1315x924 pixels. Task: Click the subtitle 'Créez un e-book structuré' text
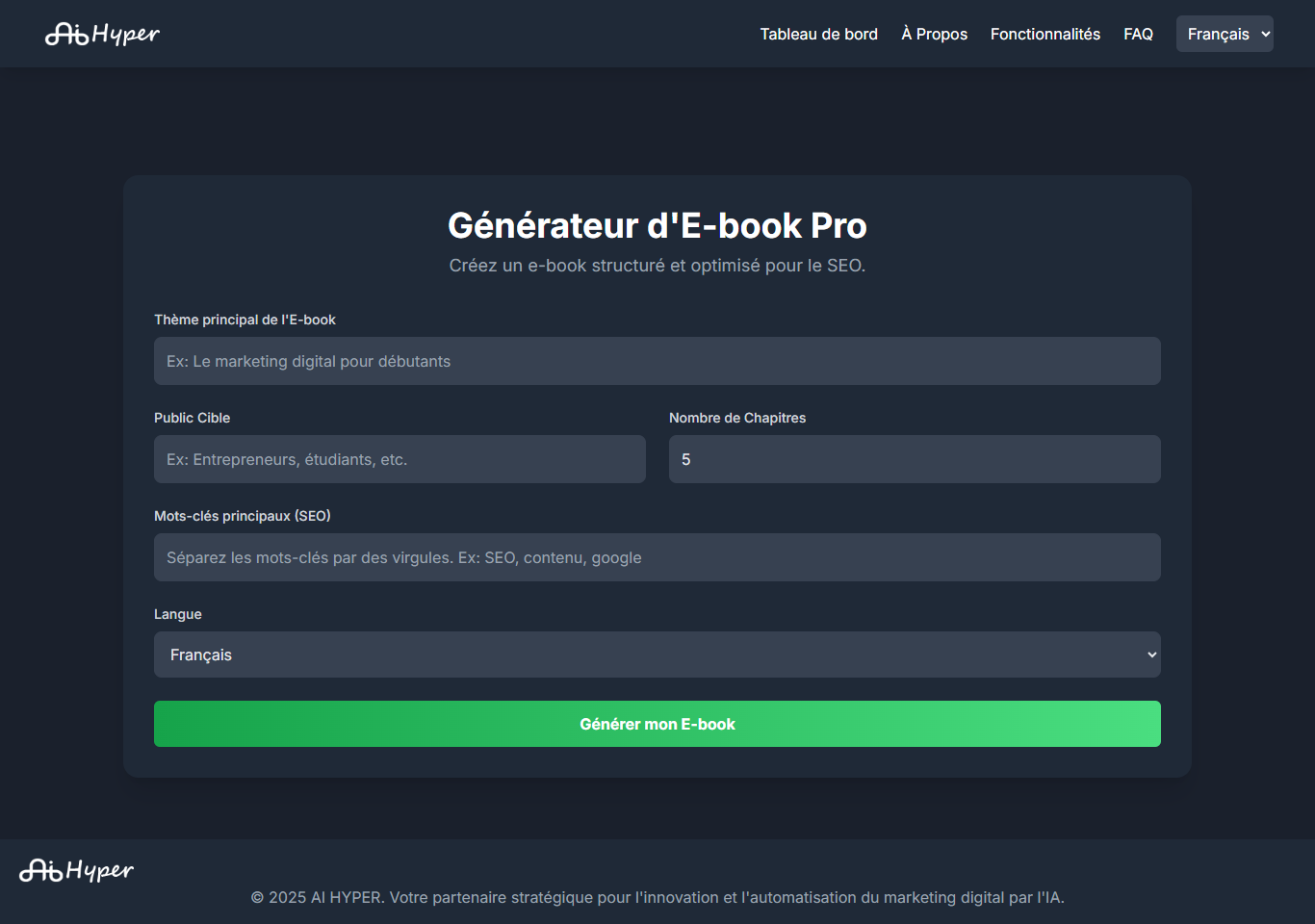coord(657,266)
